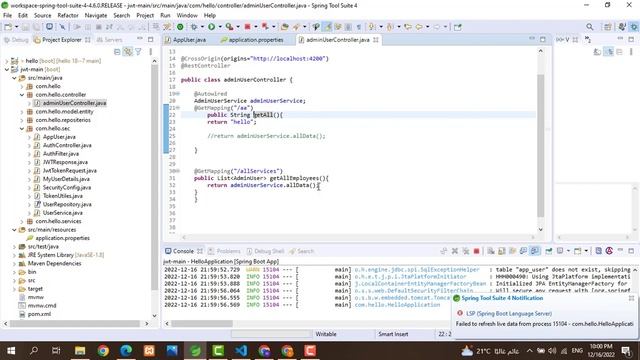
Task: Click the red Stop icon in main toolbar
Action: point(247,27)
